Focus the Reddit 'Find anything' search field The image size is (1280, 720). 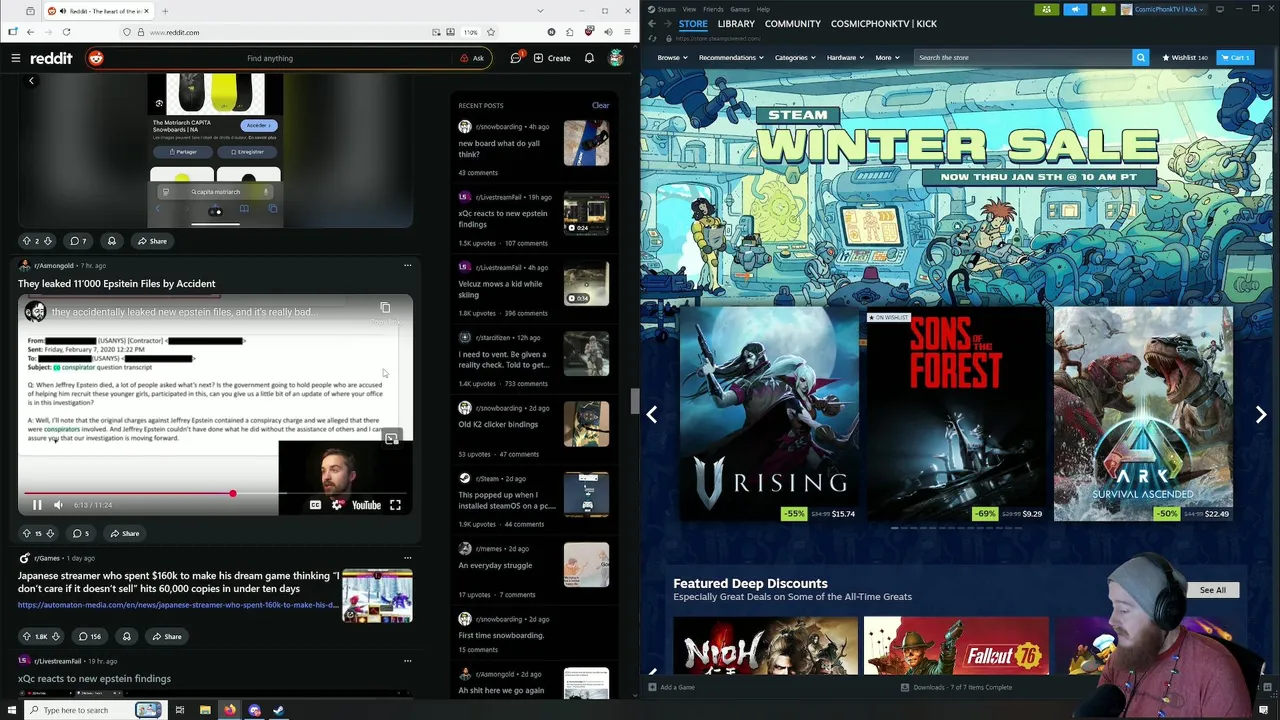270,58
